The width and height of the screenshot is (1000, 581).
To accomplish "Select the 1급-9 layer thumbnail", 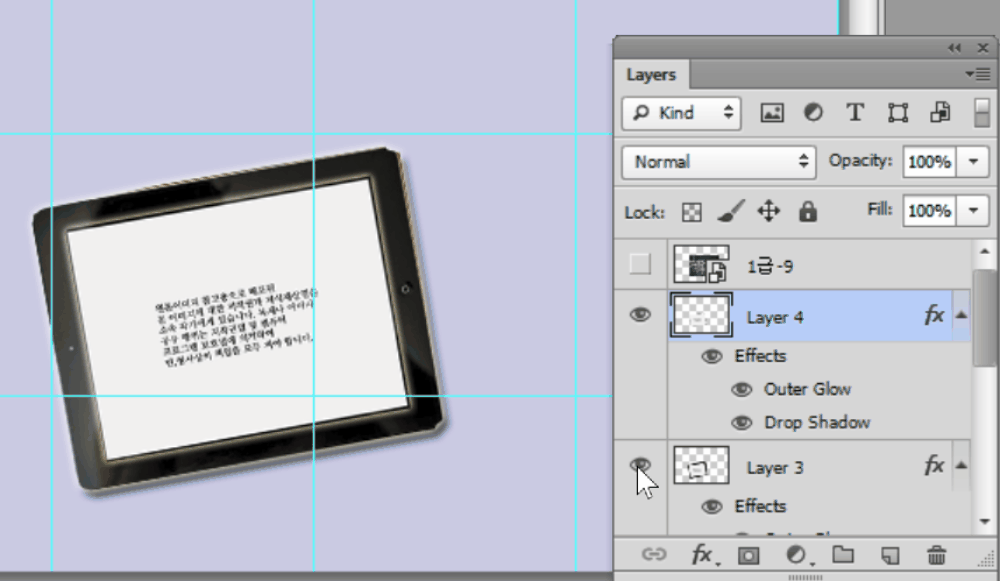I will coord(702,264).
